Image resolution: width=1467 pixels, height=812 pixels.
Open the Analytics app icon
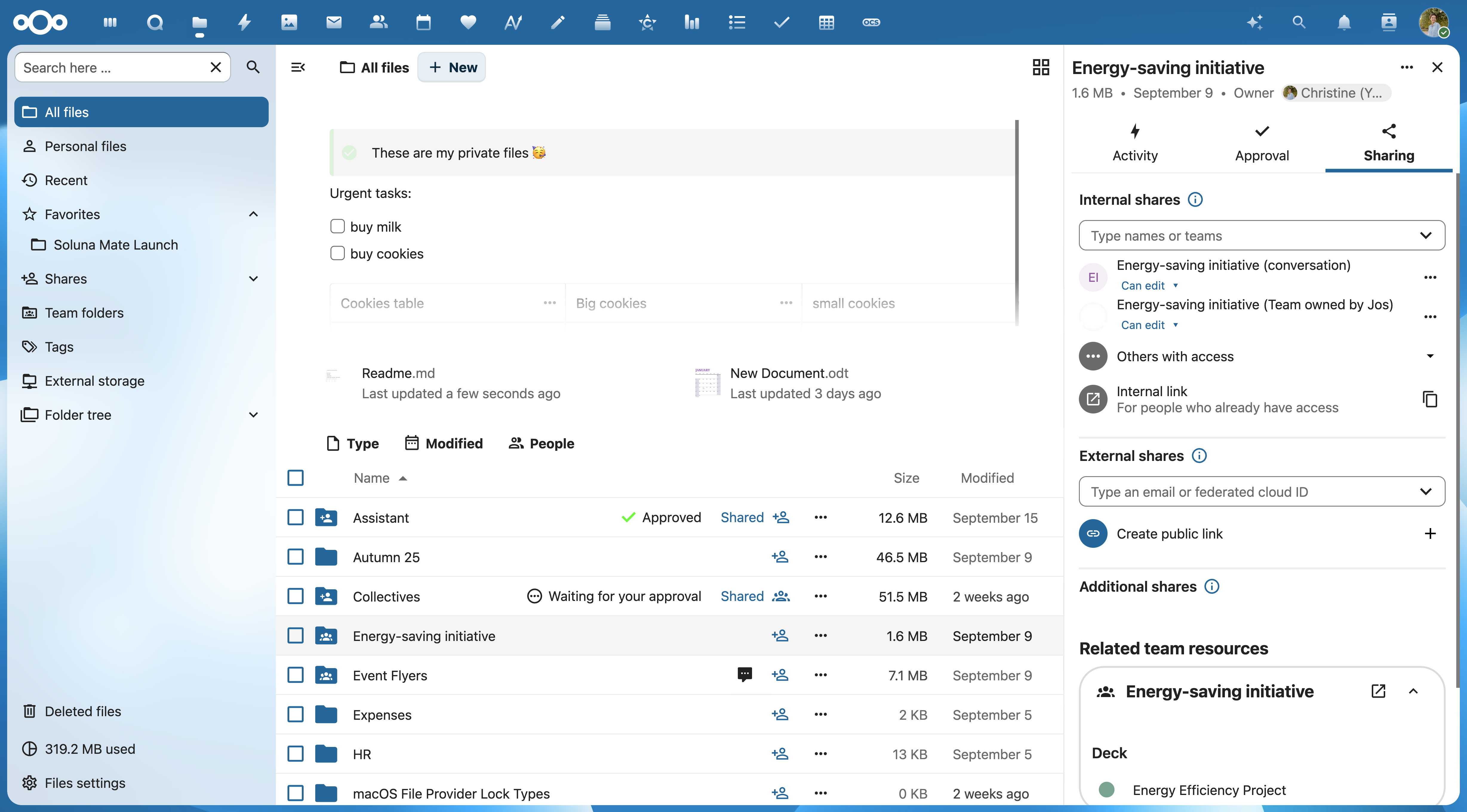tap(691, 23)
